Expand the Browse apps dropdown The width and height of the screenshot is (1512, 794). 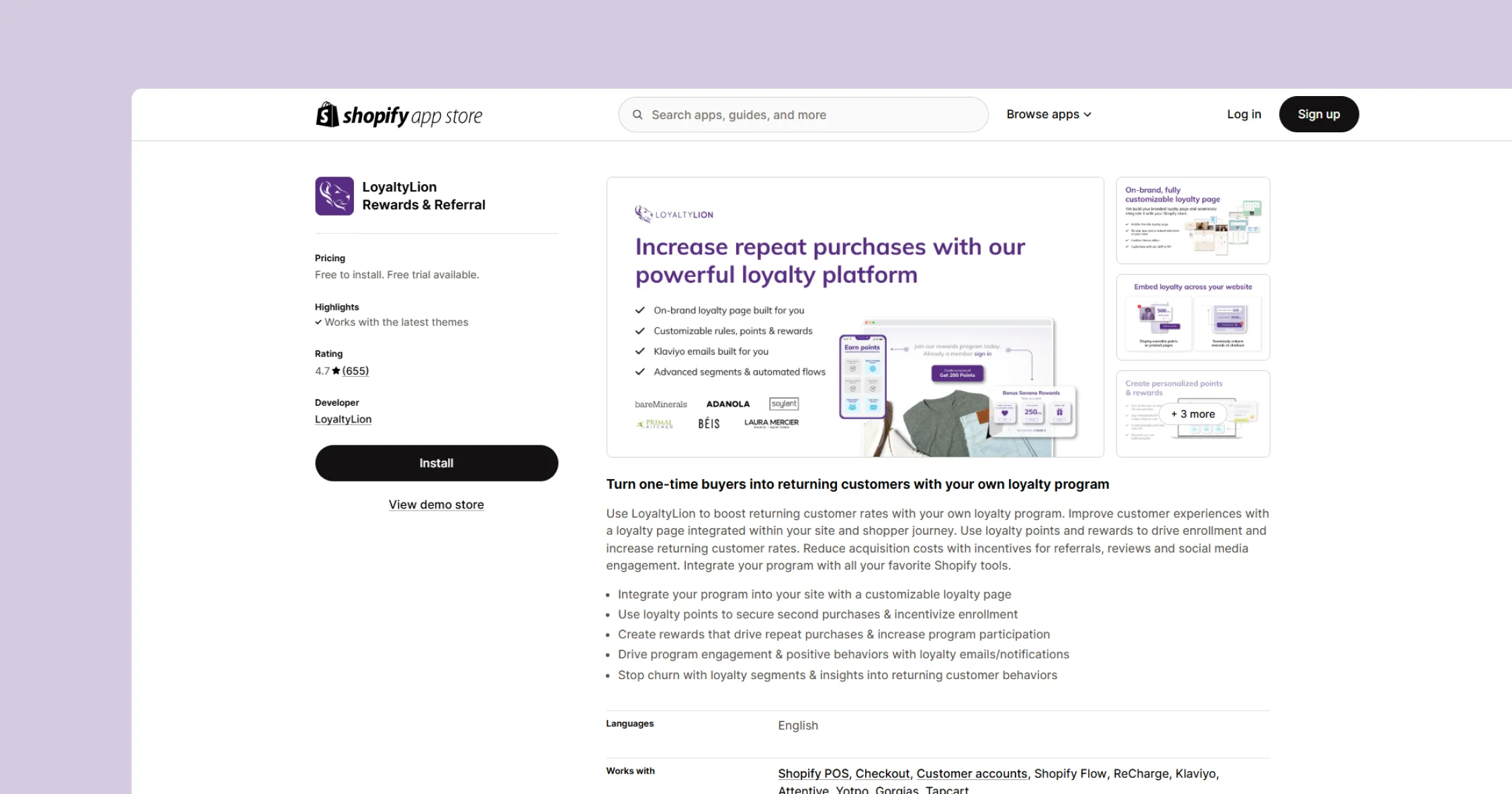[x=1049, y=114]
